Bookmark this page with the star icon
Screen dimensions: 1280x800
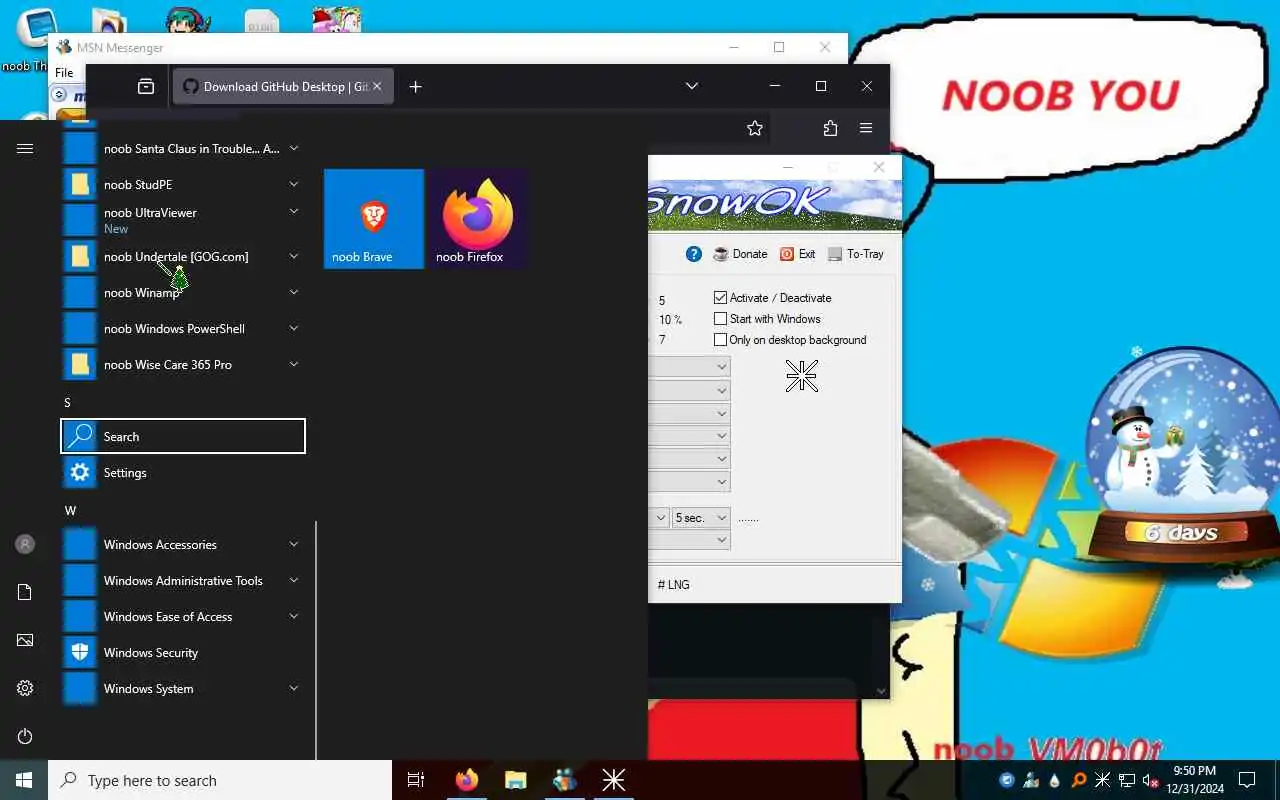coord(755,128)
